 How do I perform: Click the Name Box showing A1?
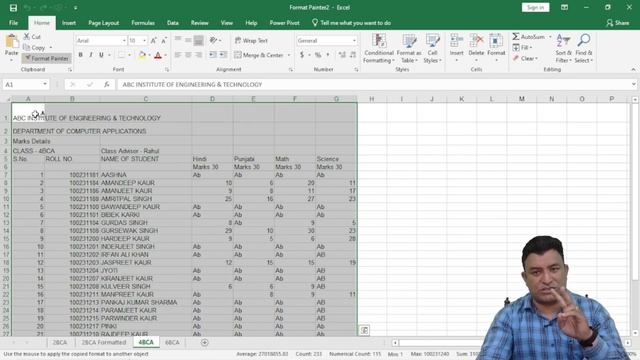[x=25, y=84]
